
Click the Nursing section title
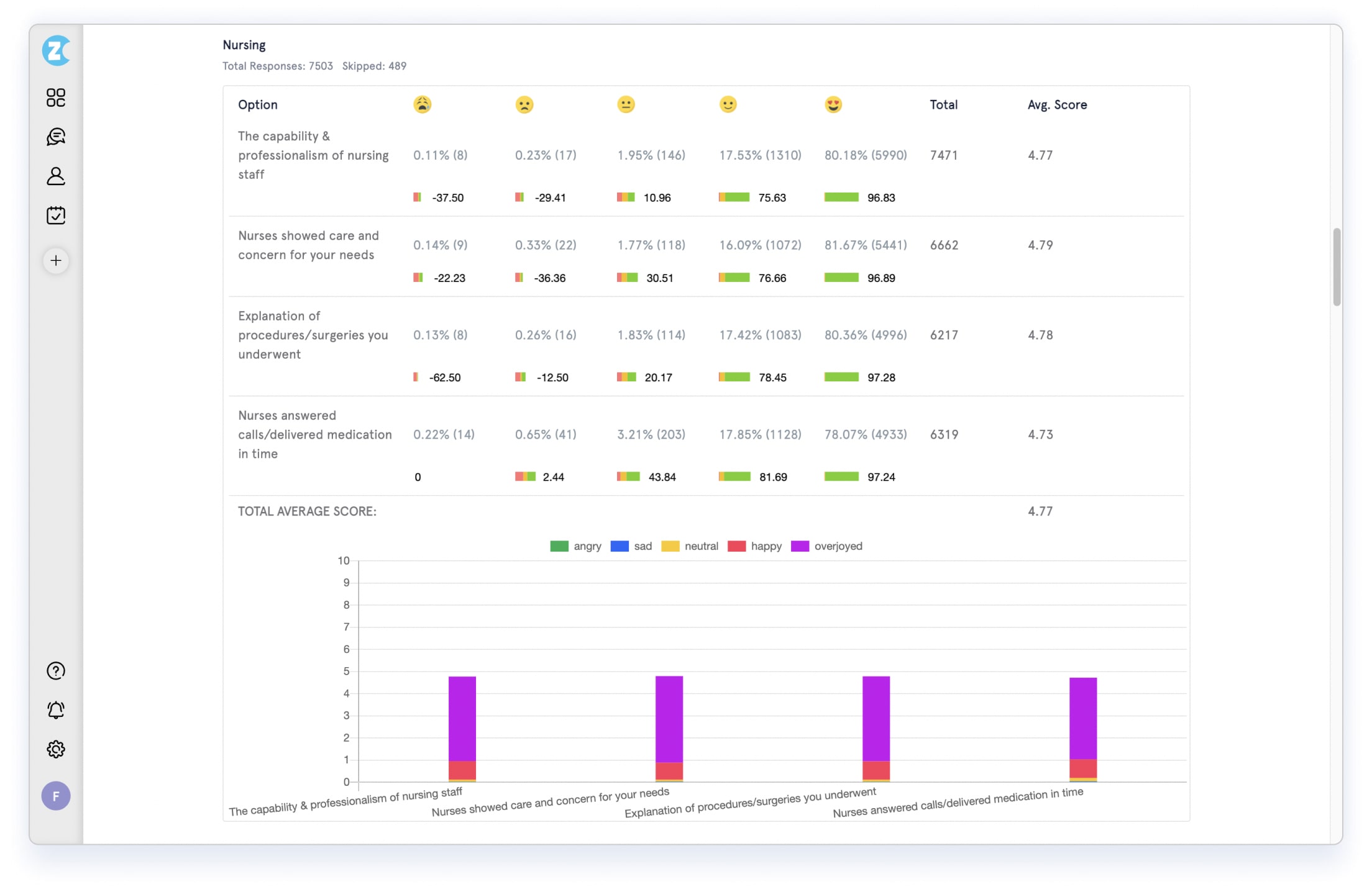[x=244, y=45]
